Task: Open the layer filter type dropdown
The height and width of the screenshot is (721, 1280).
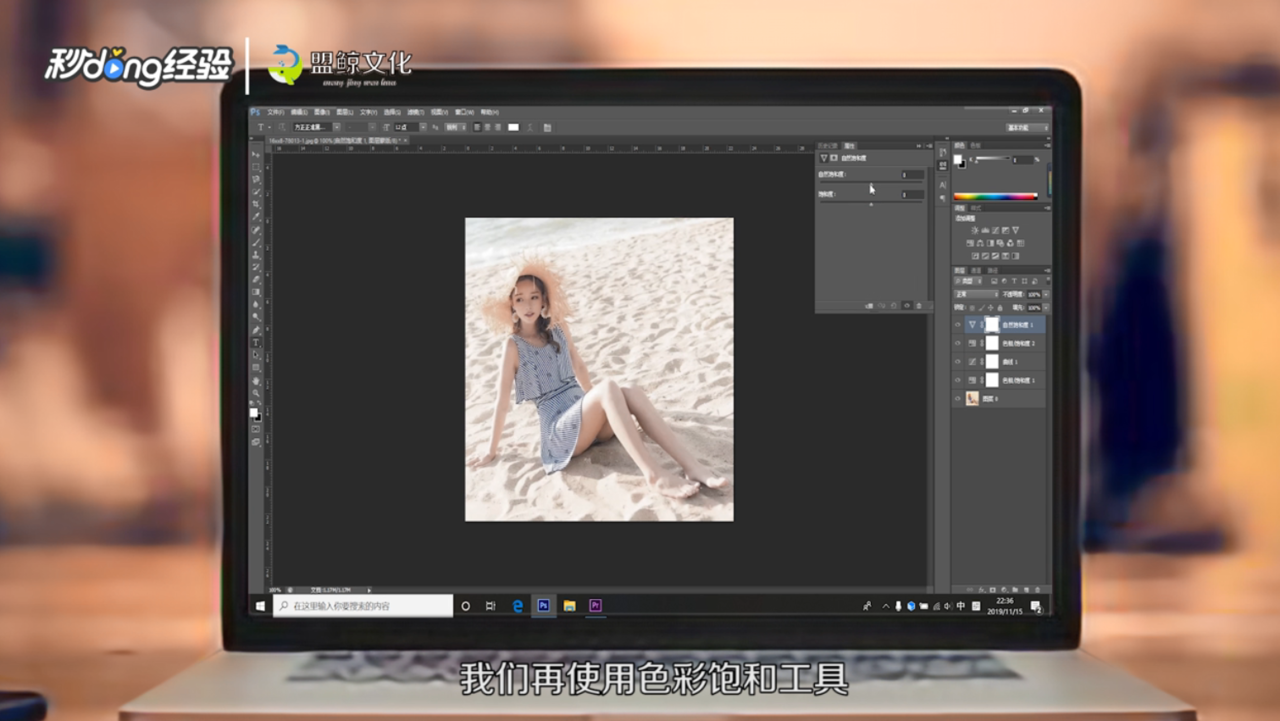Action: coord(968,281)
